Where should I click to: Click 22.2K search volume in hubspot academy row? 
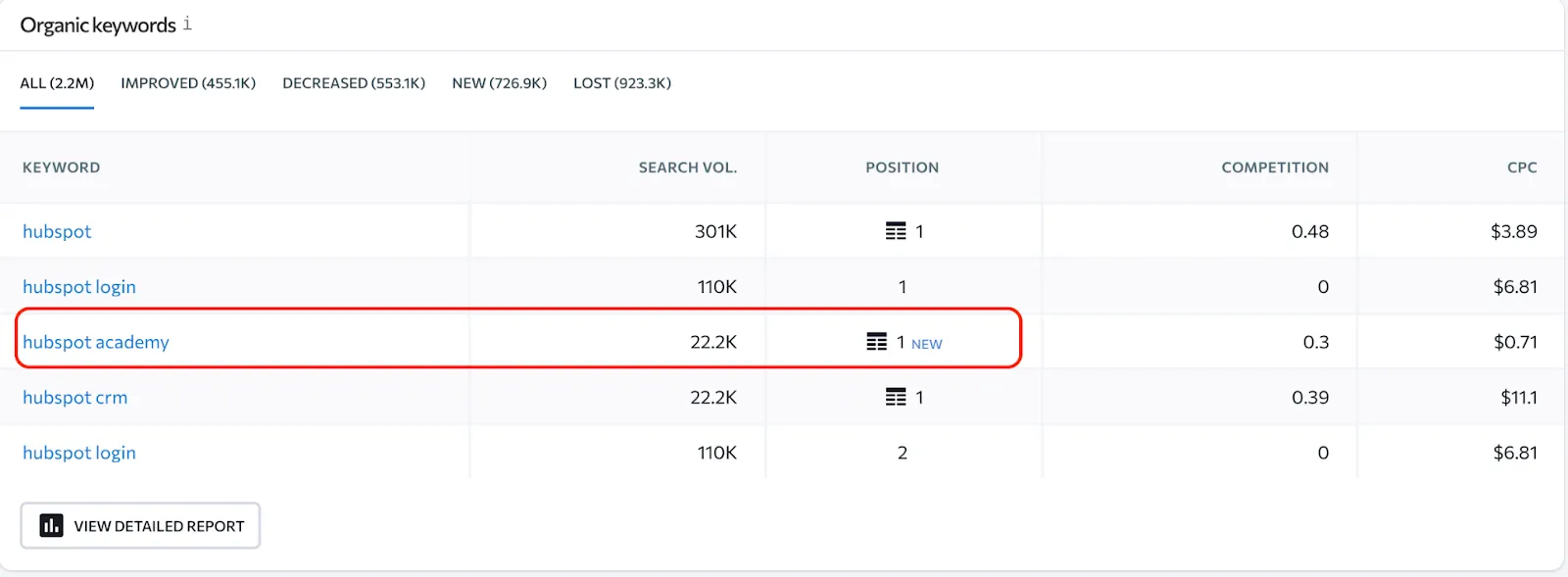click(x=713, y=342)
